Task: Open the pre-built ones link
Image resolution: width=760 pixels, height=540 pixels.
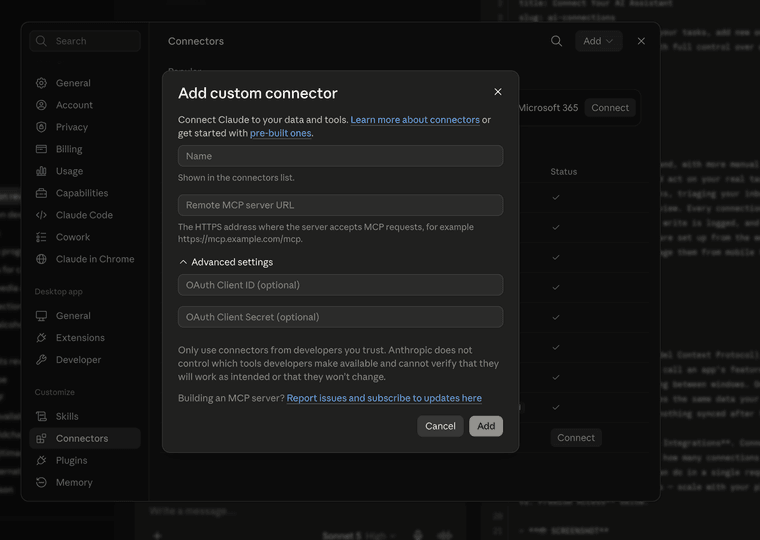Action: point(281,133)
